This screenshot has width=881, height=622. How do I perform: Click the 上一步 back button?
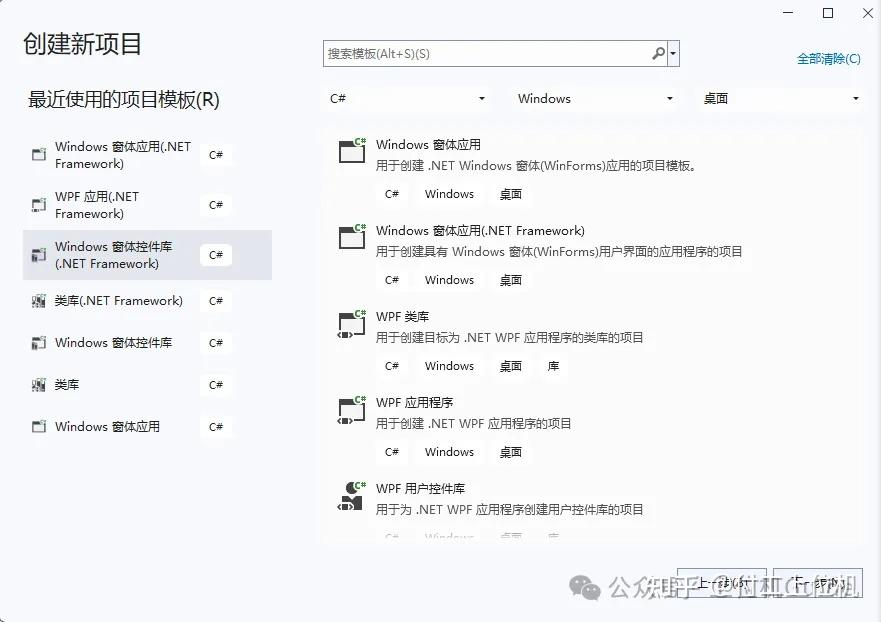coord(721,583)
